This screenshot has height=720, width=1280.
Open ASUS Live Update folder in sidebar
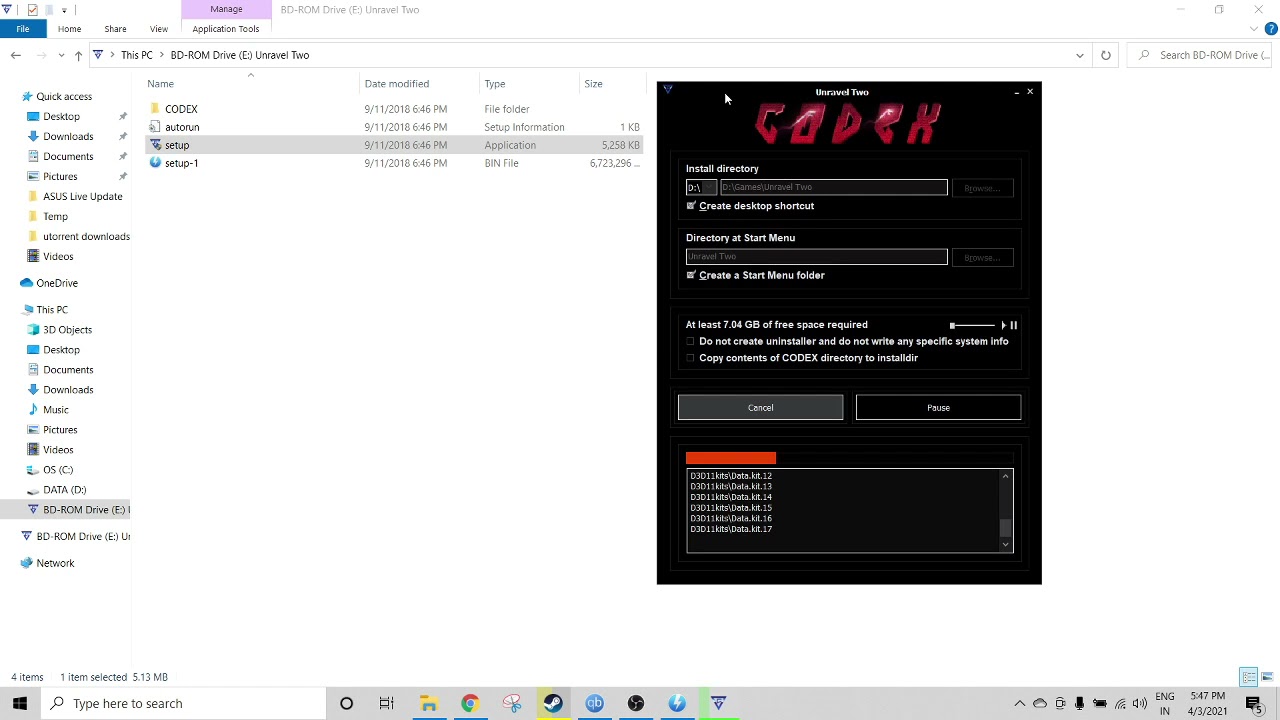[x=83, y=197]
